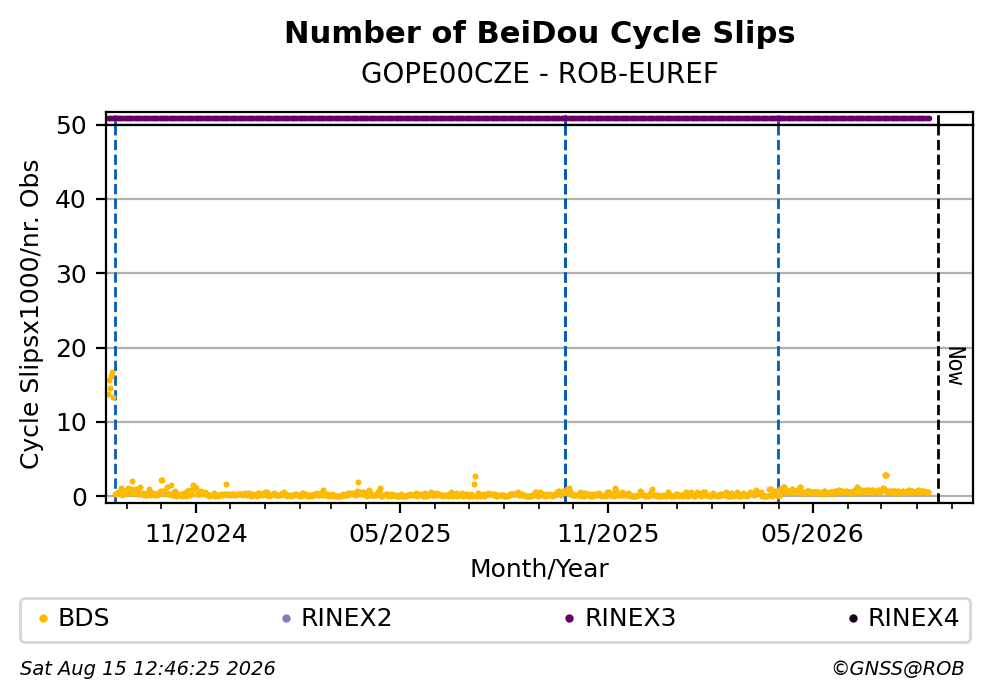This screenshot has width=992, height=699.
Task: Click the lavender RINEX2 legend dot
Action: point(287,619)
